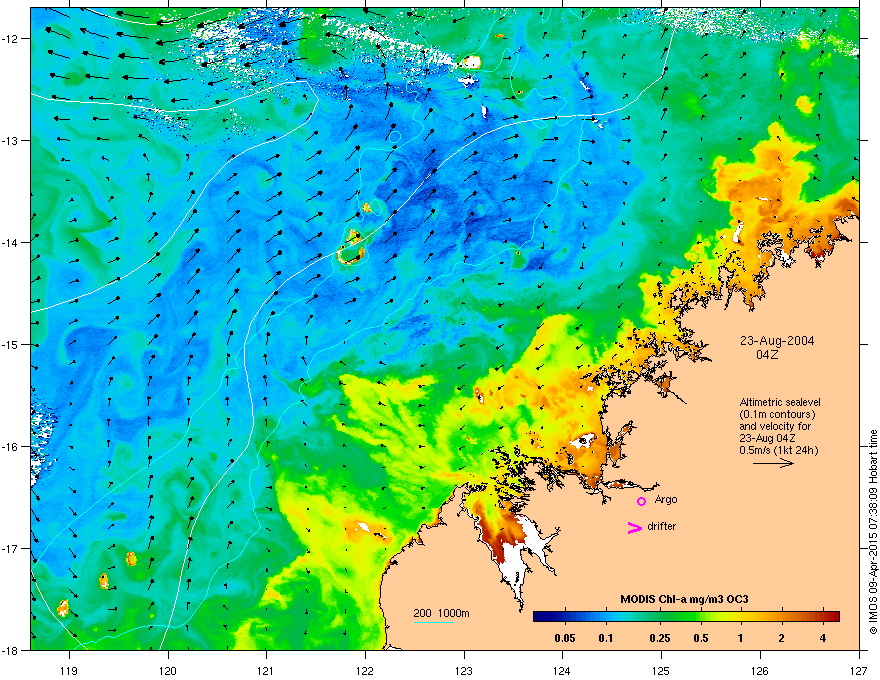The image size is (880, 680).
Task: Click the '04Z' time label under the date
Action: tap(767, 355)
